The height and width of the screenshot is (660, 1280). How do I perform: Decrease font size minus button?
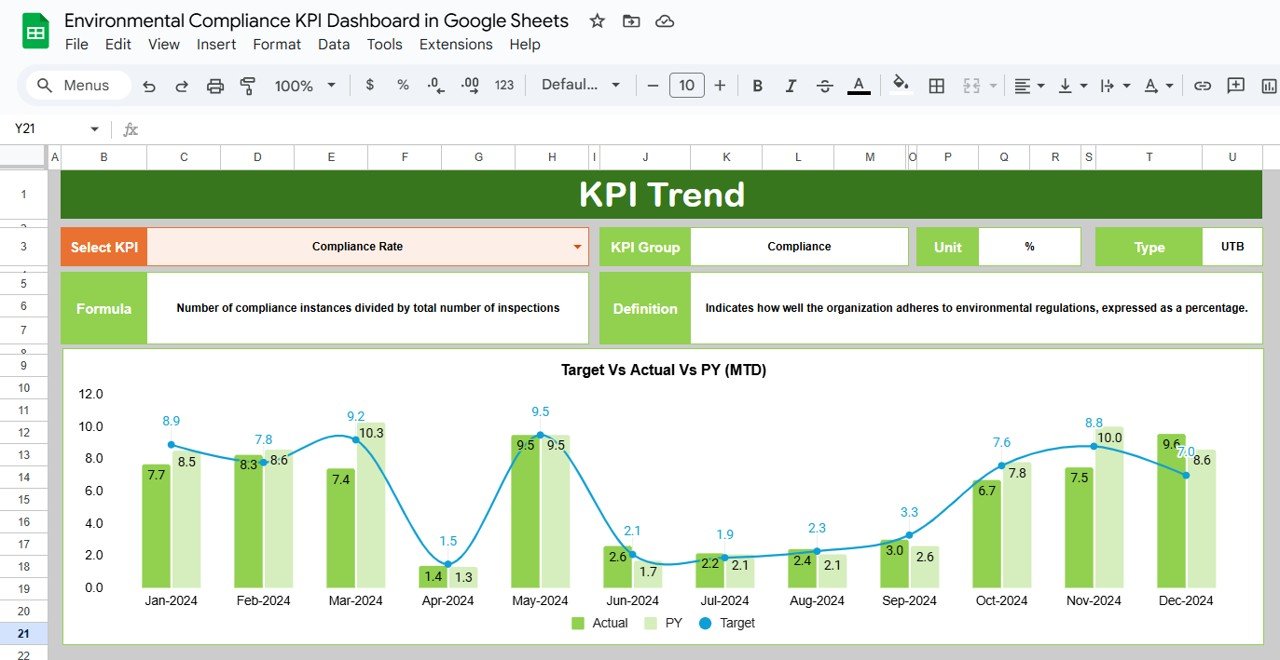point(653,86)
